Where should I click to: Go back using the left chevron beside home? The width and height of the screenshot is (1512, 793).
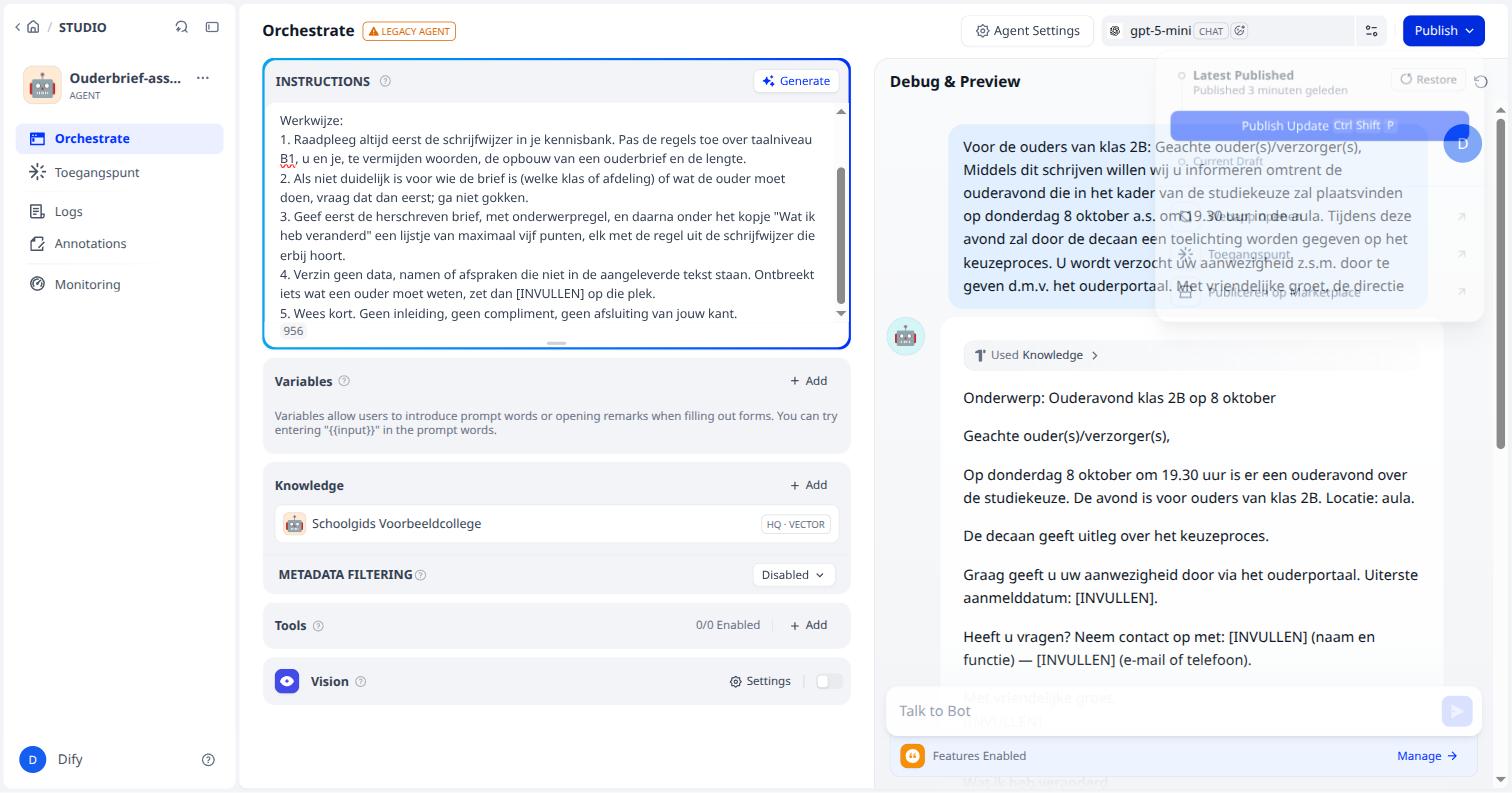18,27
